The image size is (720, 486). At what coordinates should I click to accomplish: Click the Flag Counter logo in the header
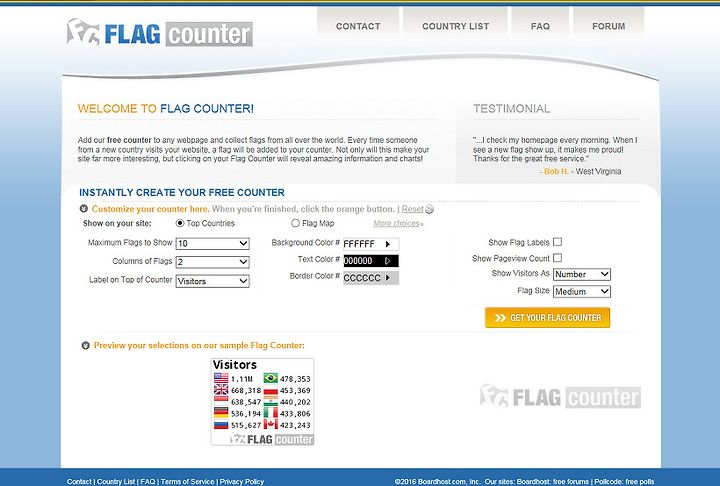[x=159, y=33]
